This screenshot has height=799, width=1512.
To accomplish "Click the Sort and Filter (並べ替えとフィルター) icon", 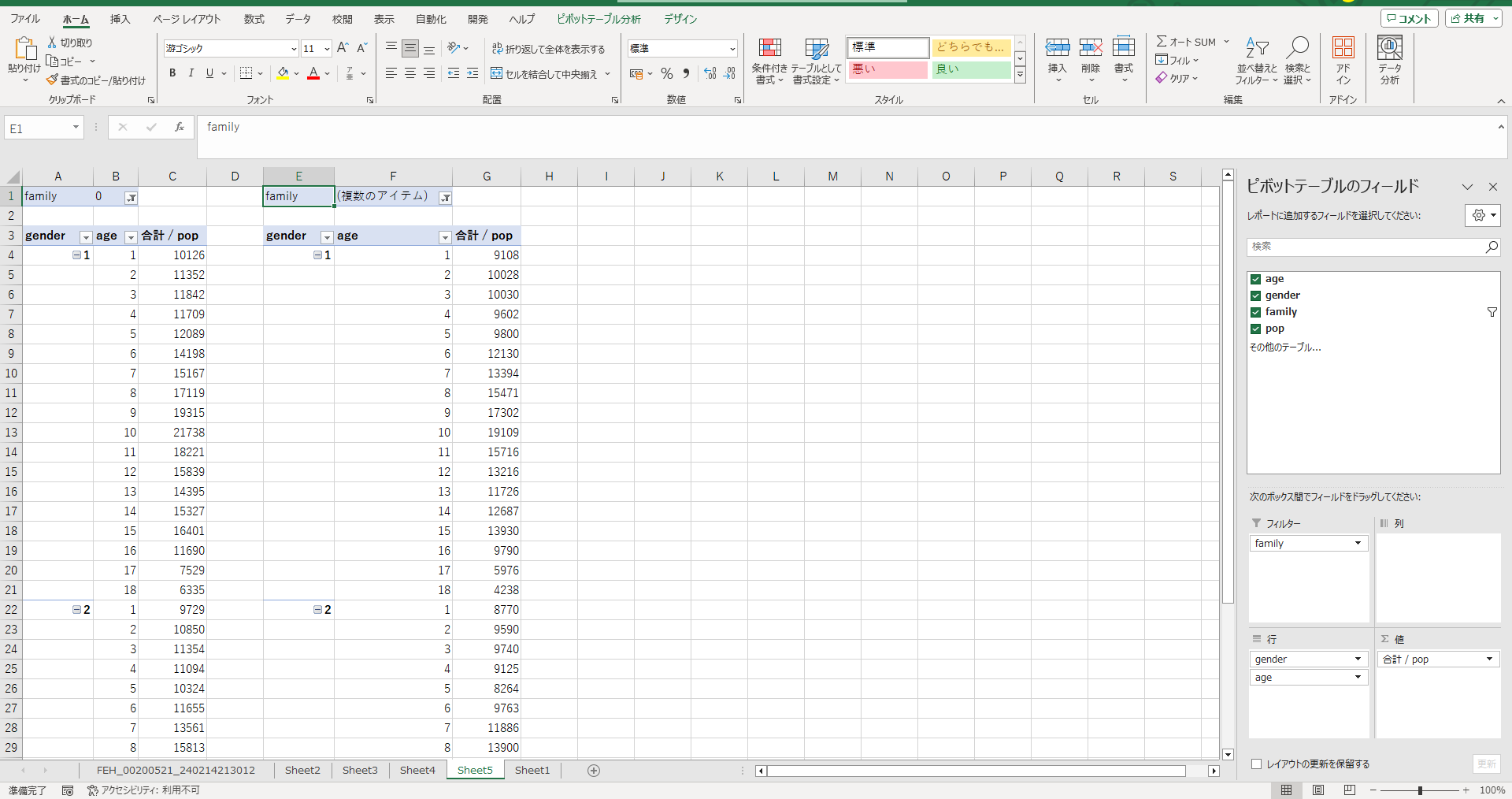I will pyautogui.click(x=1256, y=60).
